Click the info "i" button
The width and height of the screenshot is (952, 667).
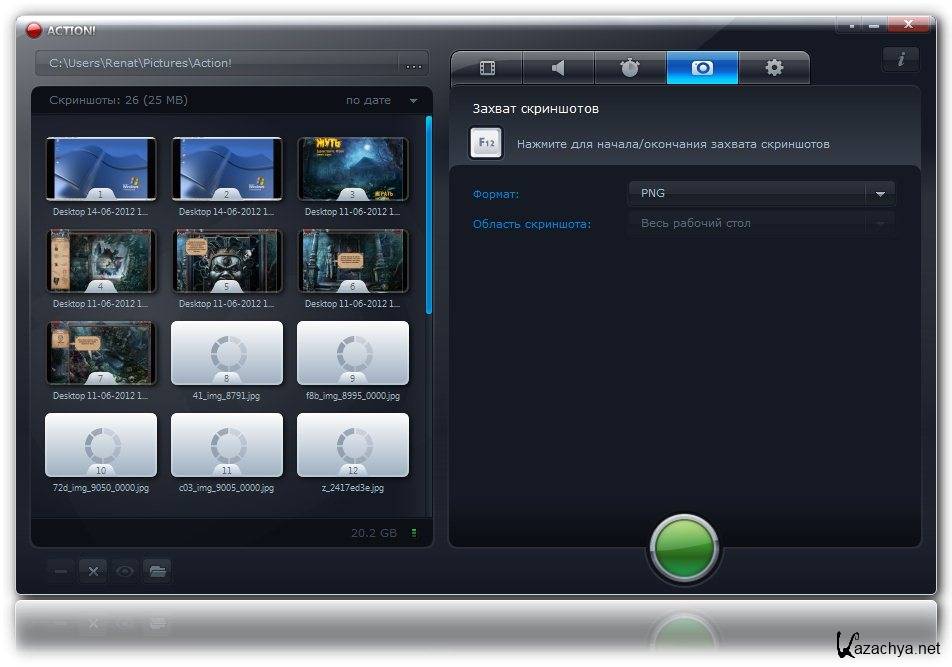(900, 60)
